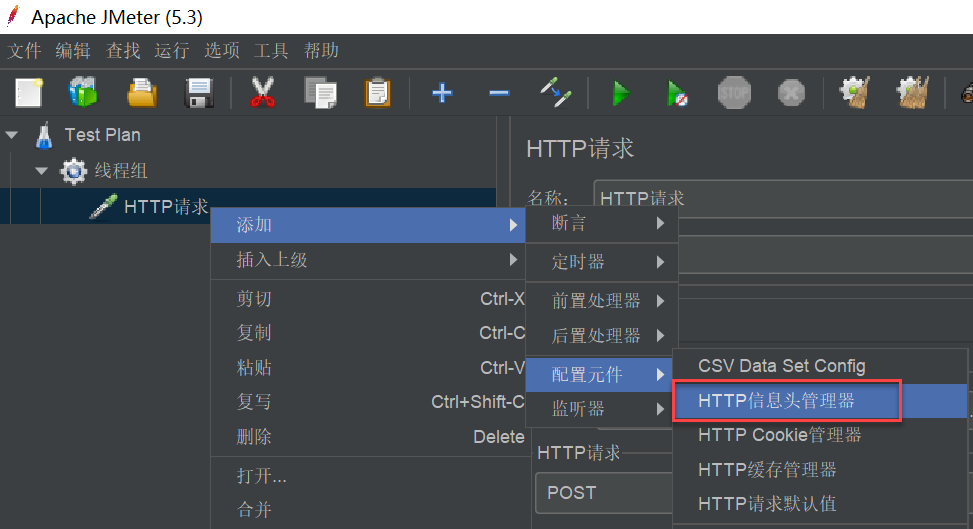Select 配置元件 submenu entry

pos(599,374)
